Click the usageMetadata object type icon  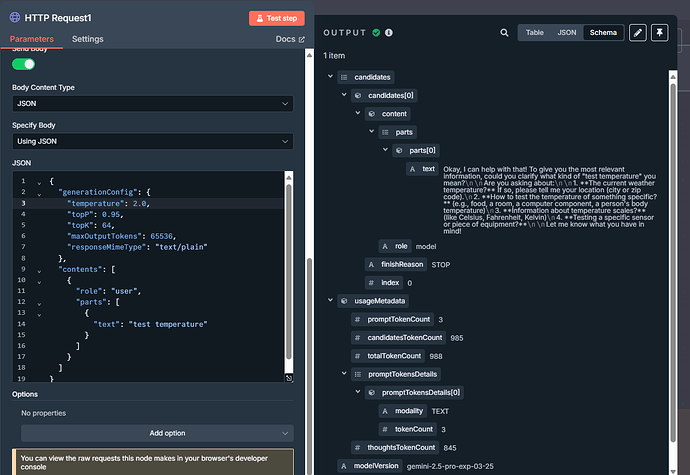click(345, 301)
